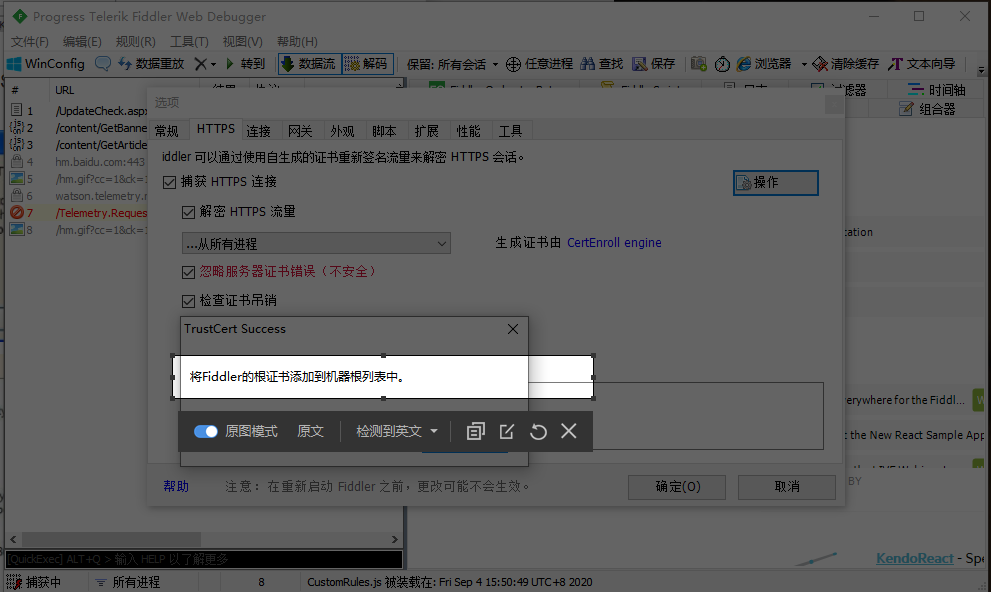Expand the Browser dropdown arrow
This screenshot has width=991, height=592.
[804, 64]
